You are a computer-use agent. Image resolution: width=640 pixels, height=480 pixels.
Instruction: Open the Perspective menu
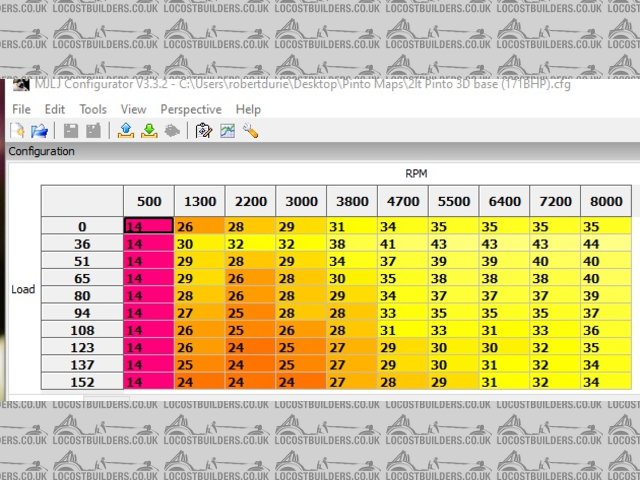[190, 109]
